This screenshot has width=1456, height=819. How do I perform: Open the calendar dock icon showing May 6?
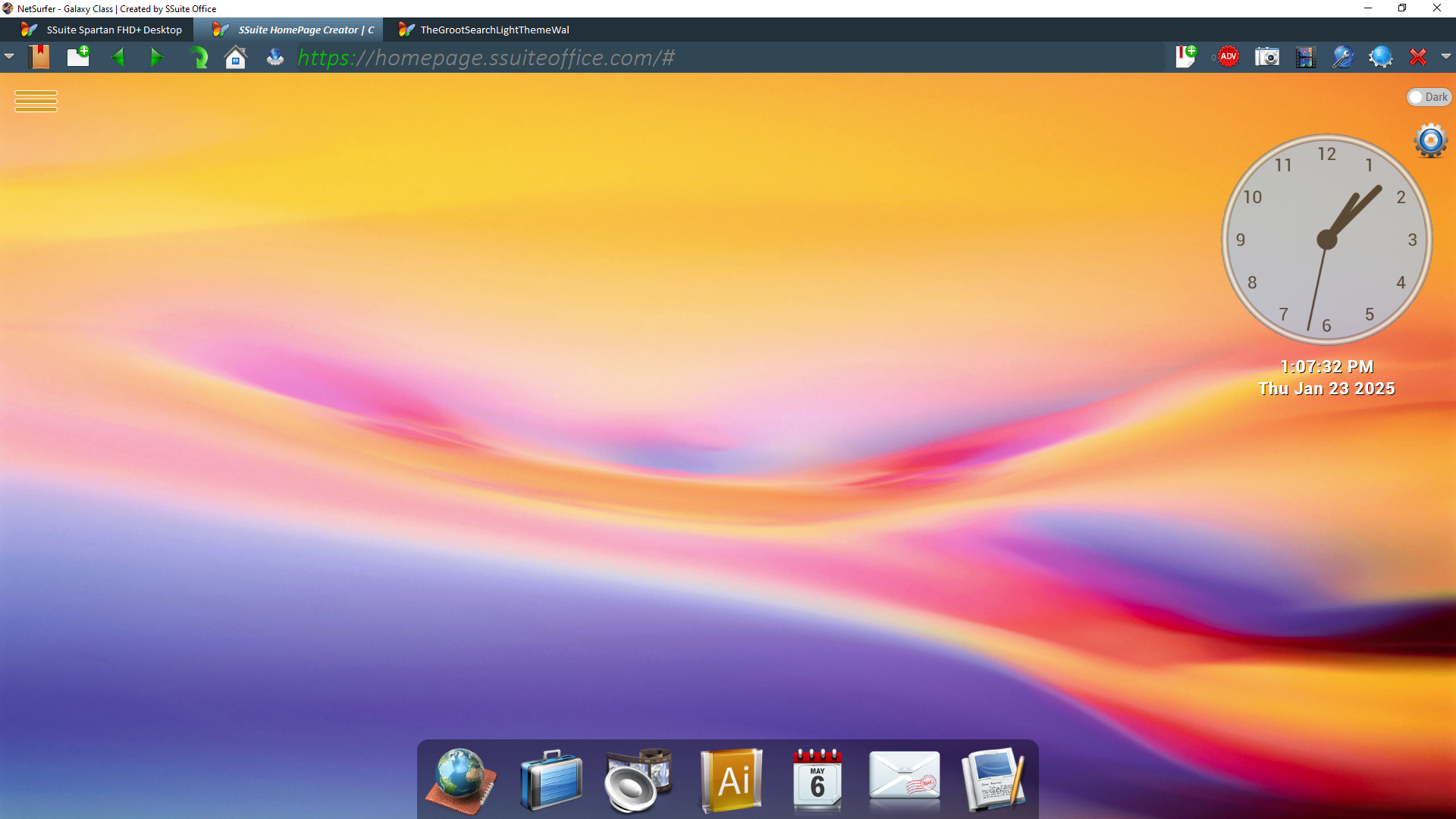click(x=817, y=780)
